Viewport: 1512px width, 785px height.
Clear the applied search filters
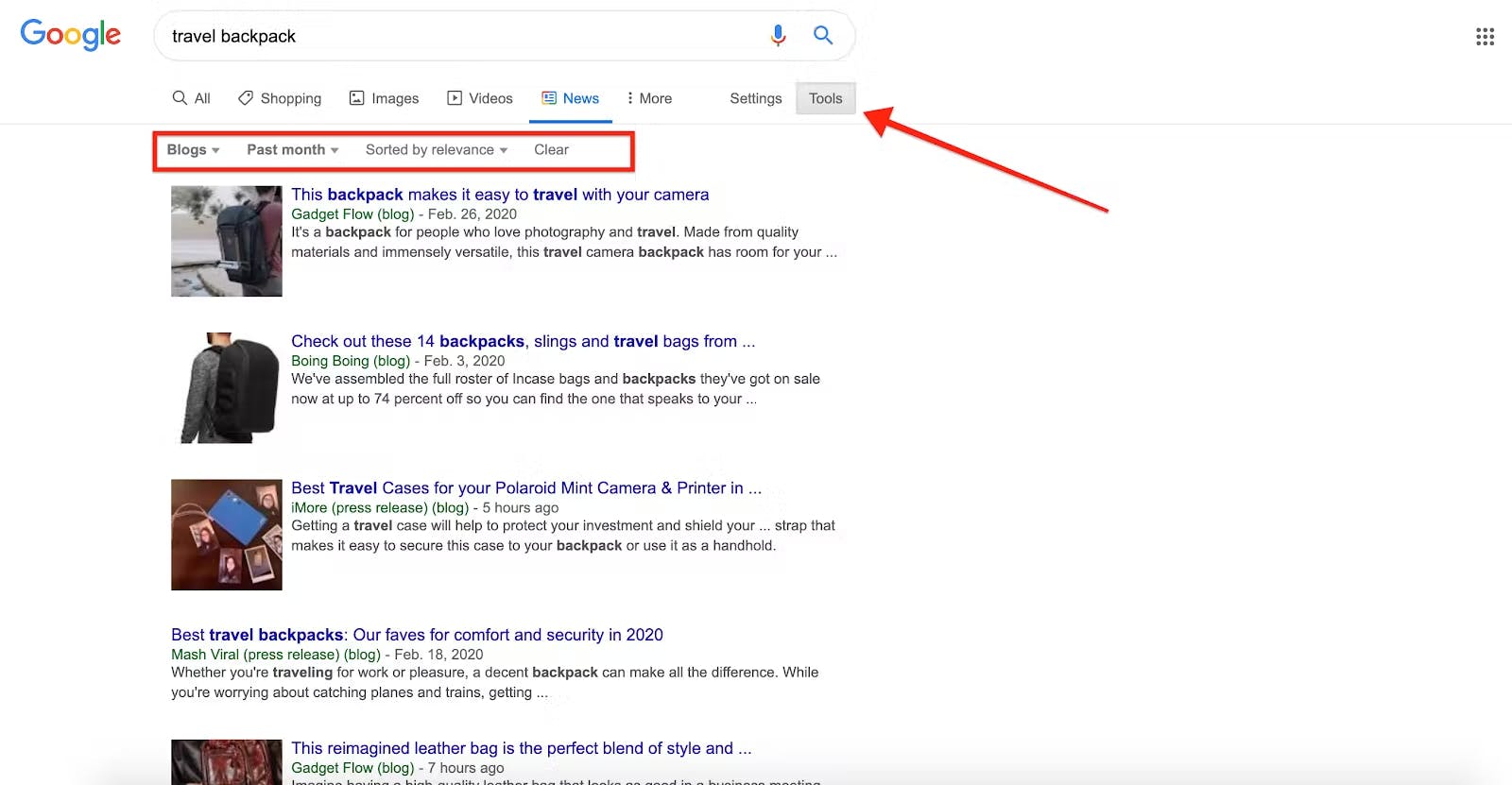(551, 149)
